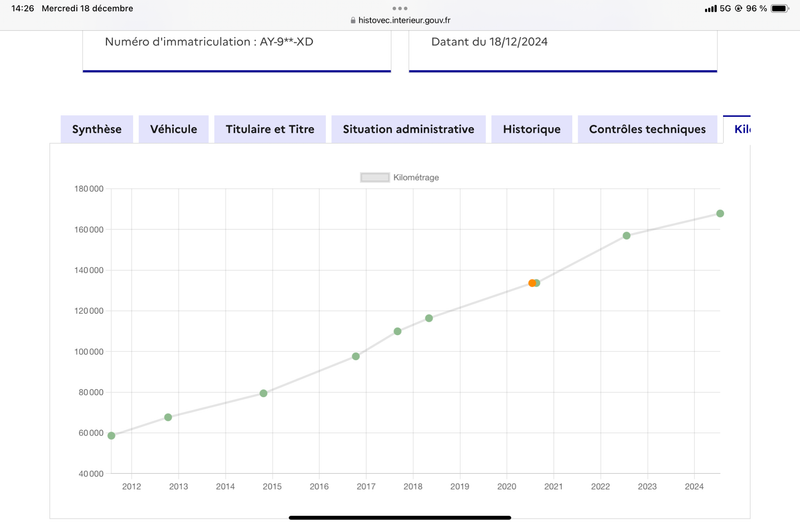Select the green data point just below 100000

coord(356,356)
